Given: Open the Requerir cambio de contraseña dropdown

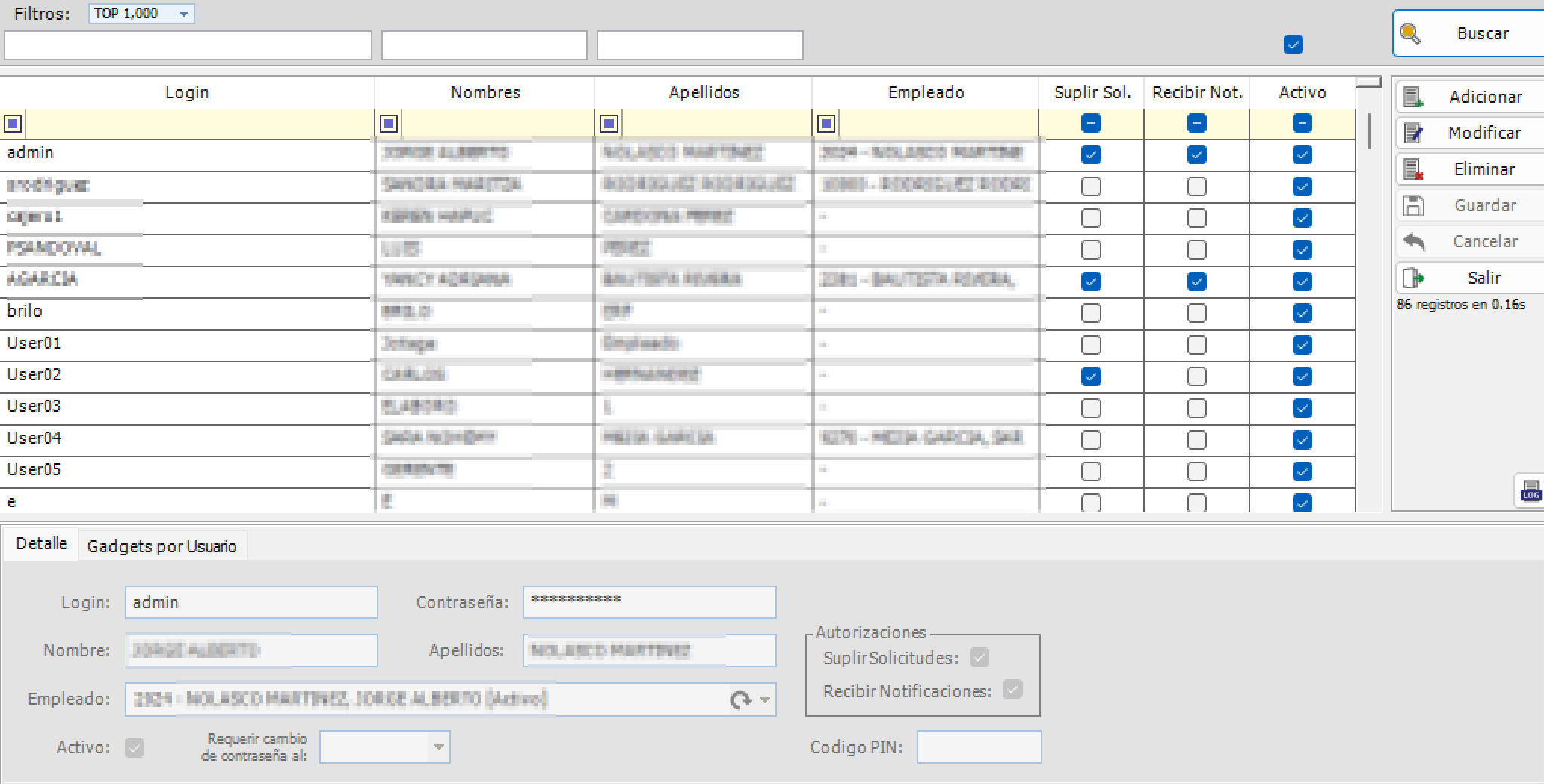Looking at the screenshot, I should [x=440, y=746].
